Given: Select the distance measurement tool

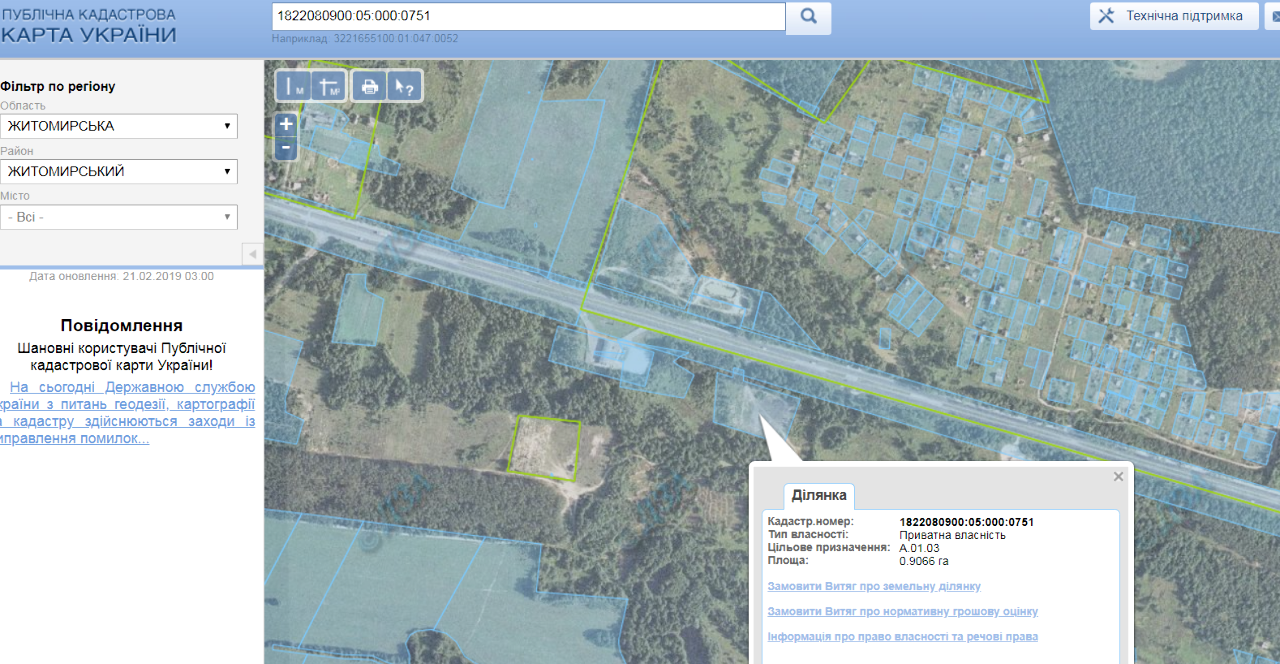Looking at the screenshot, I should pos(294,86).
